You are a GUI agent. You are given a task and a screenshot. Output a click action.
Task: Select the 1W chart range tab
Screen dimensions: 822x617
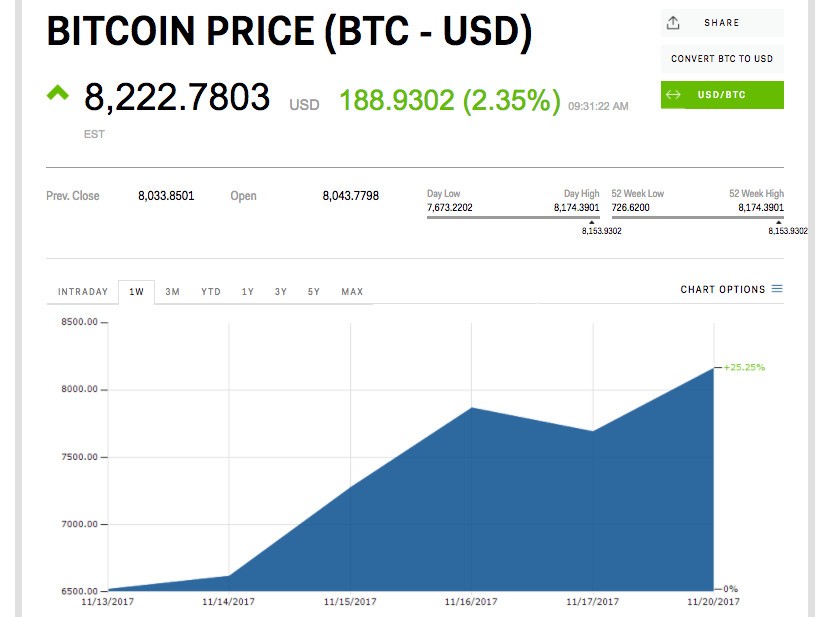pyautogui.click(x=137, y=292)
